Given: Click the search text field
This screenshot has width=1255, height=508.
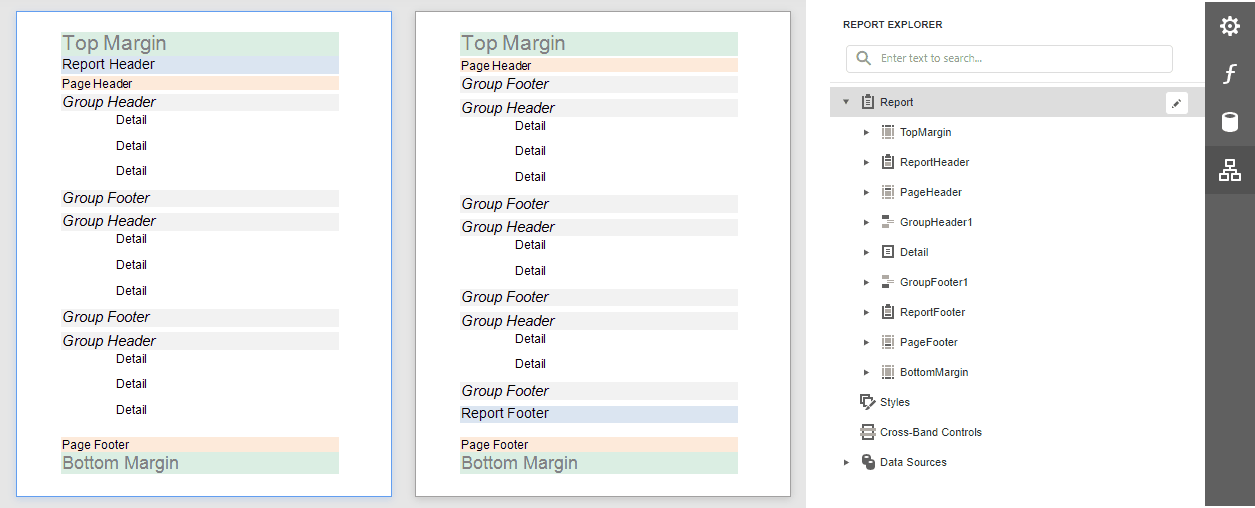Looking at the screenshot, I should click(1020, 58).
